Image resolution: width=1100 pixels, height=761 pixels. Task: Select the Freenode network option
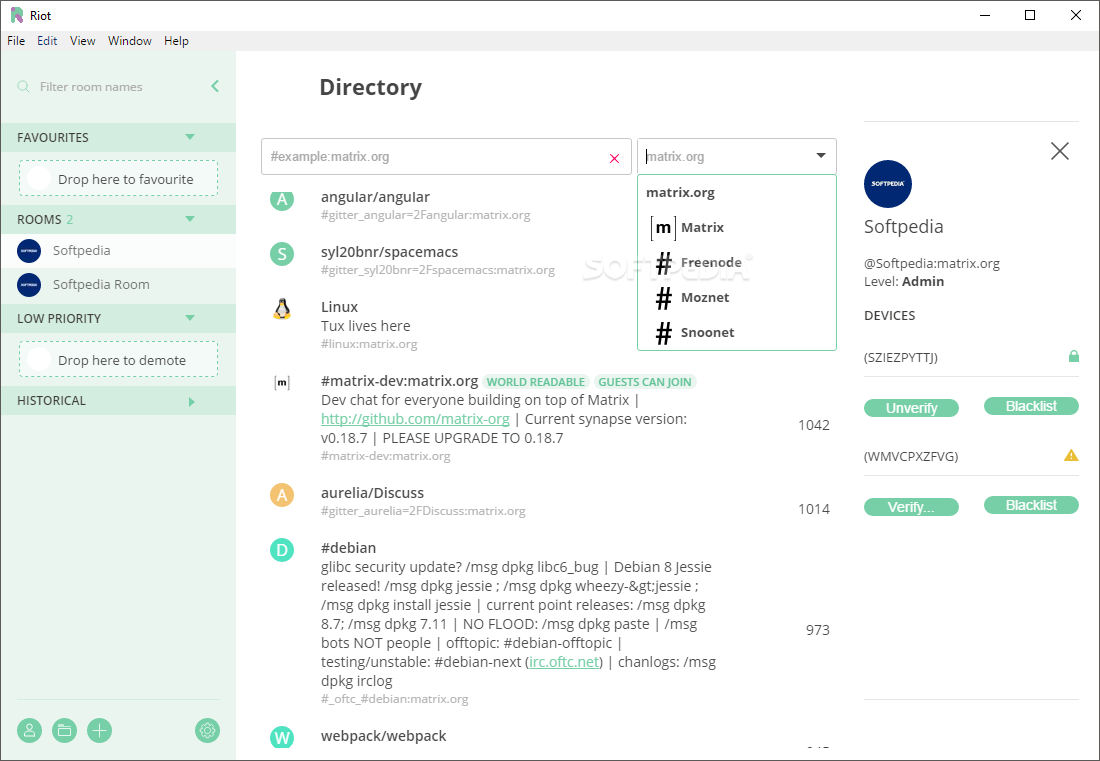tap(737, 262)
